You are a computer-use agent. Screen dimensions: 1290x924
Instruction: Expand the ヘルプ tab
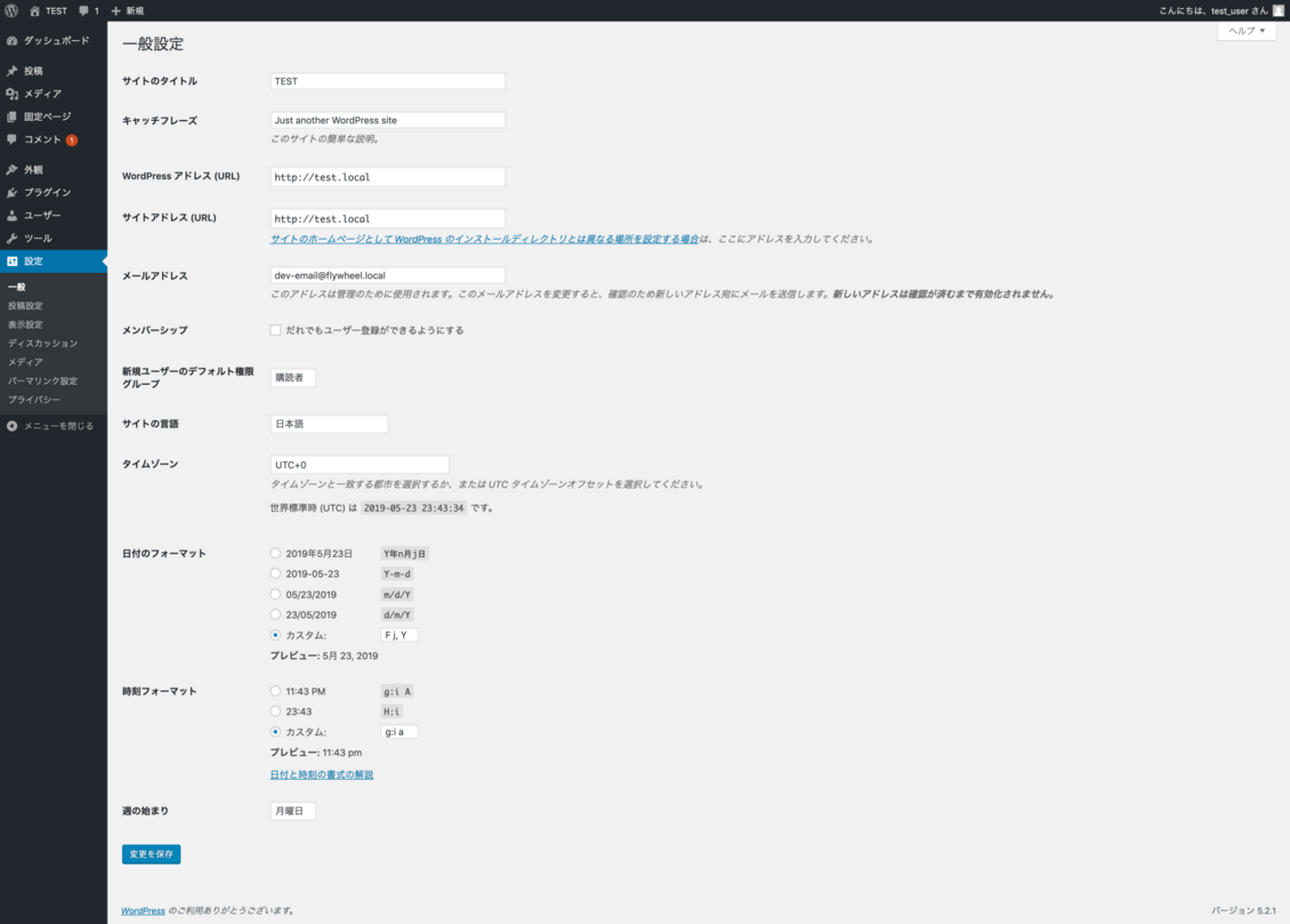coord(1247,30)
